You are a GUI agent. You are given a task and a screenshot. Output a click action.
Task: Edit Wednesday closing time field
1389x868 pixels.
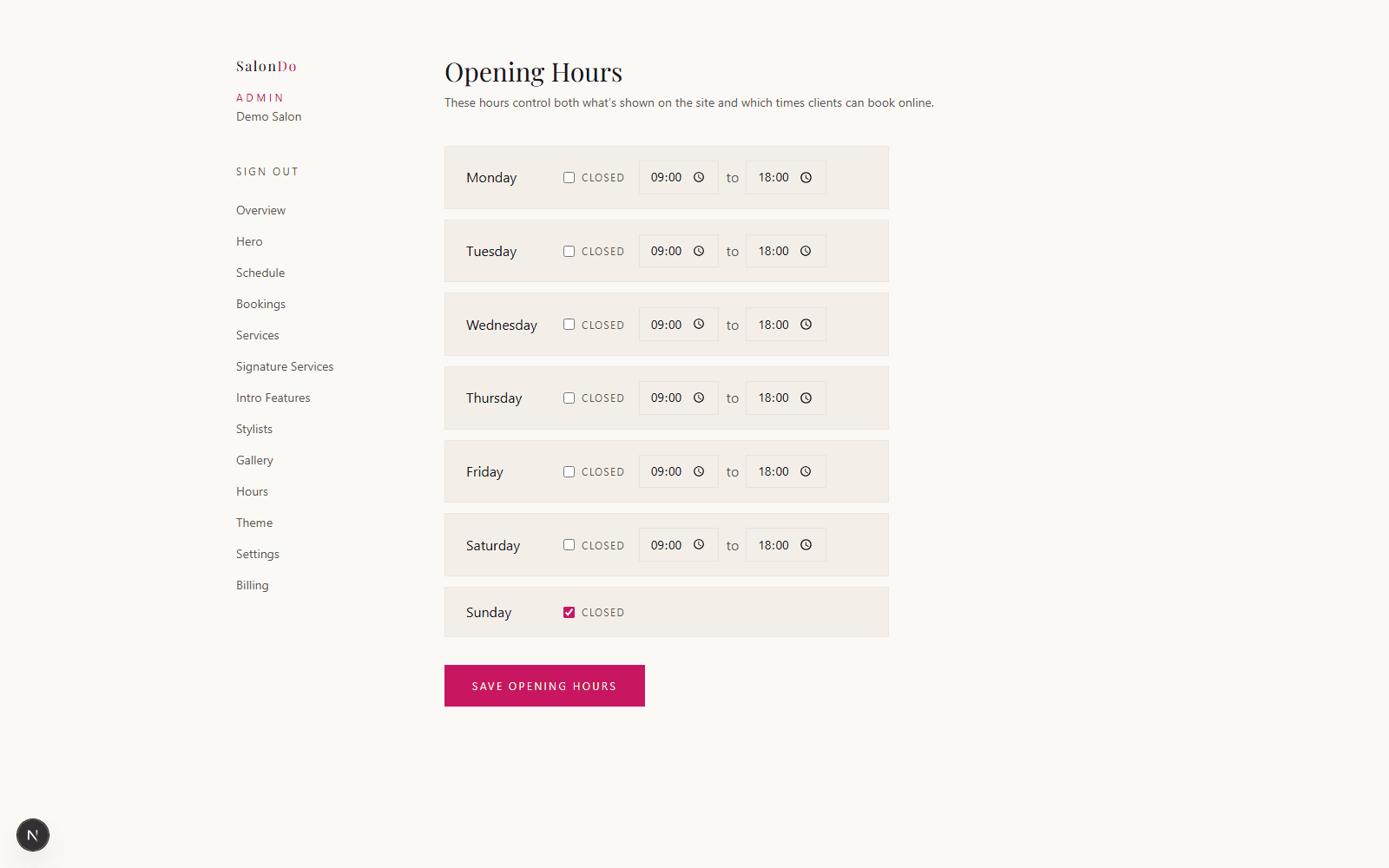pos(786,324)
